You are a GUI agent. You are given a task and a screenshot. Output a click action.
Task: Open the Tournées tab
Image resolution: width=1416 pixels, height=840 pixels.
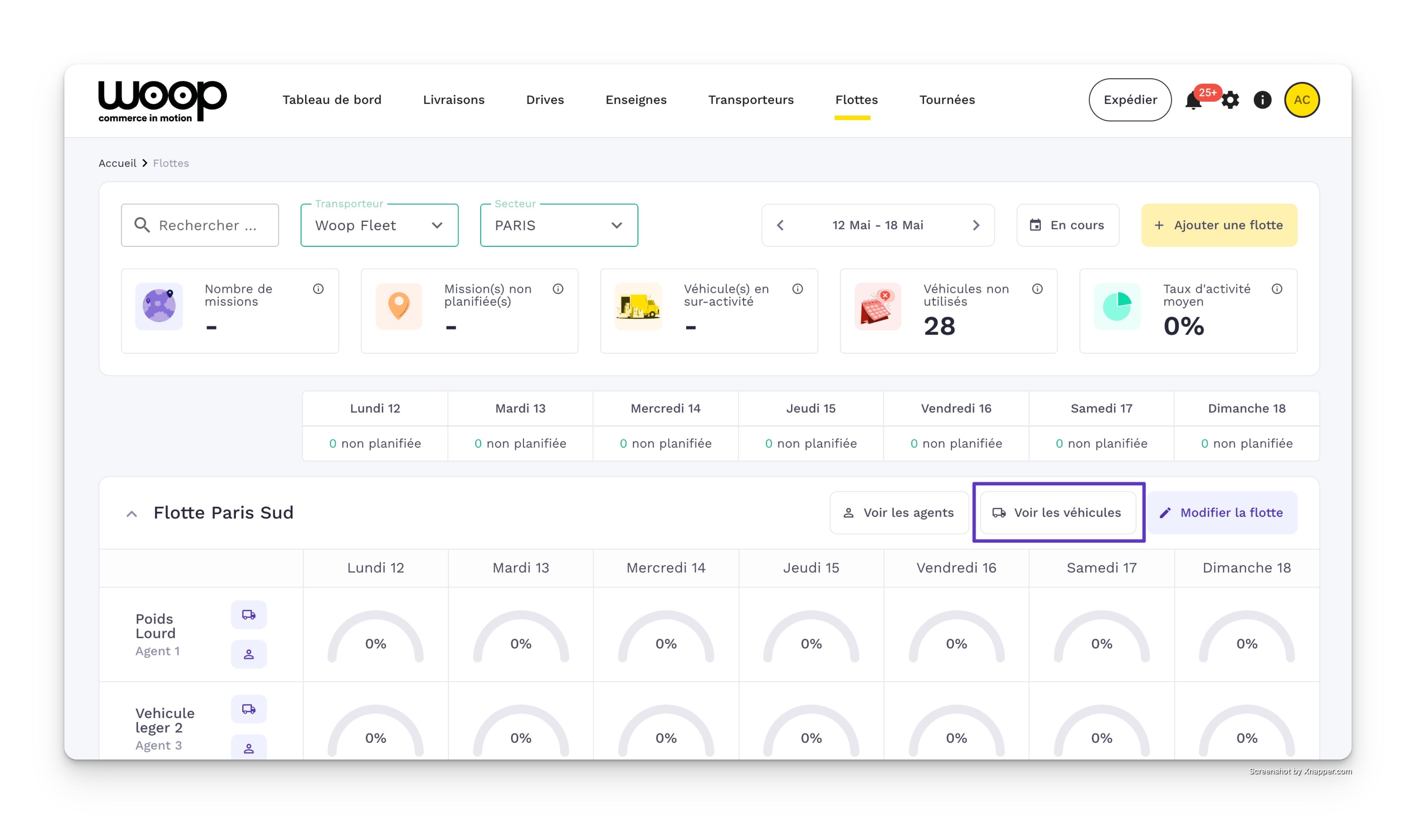click(x=947, y=100)
